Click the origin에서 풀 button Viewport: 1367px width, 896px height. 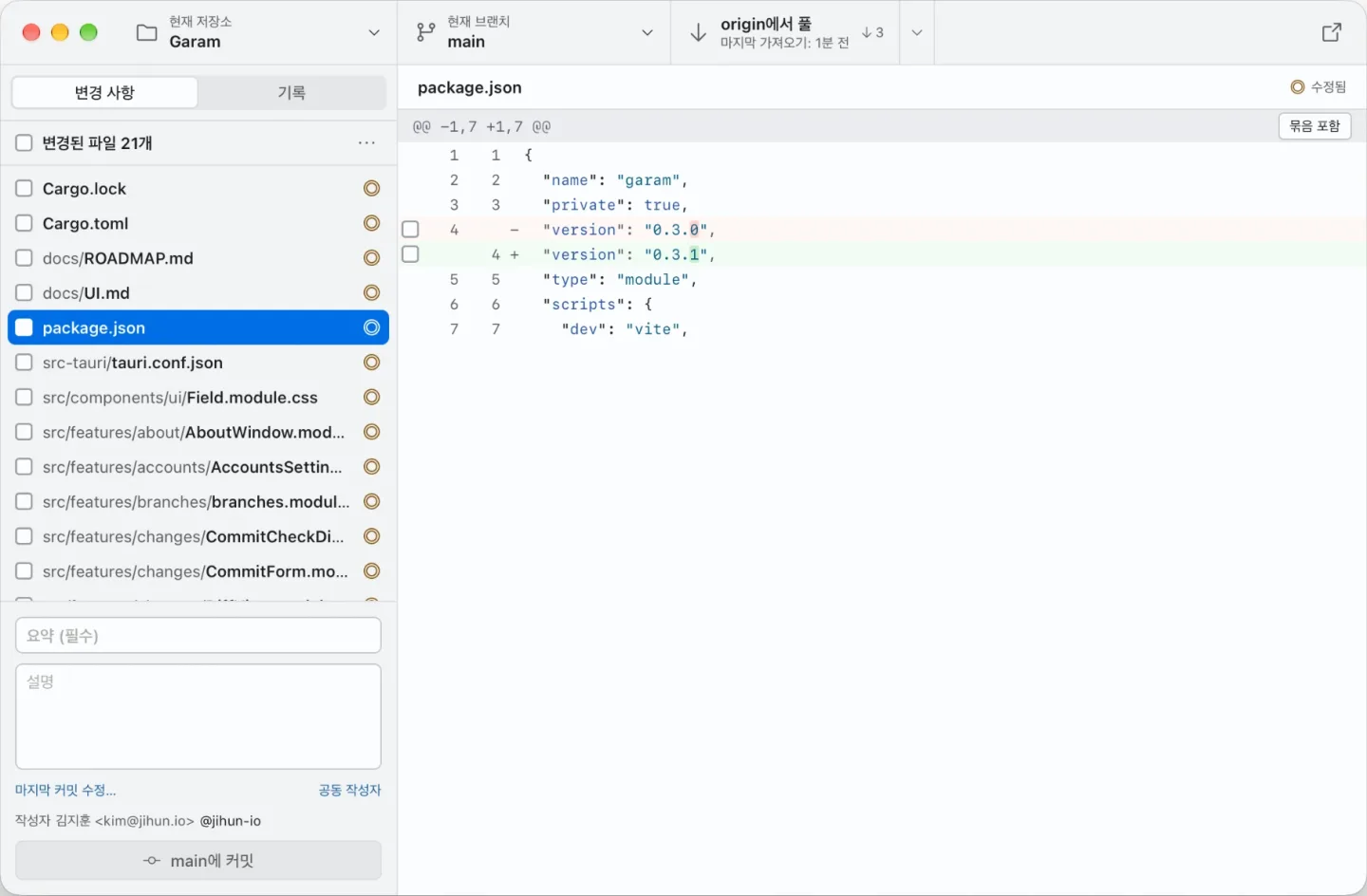point(785,32)
